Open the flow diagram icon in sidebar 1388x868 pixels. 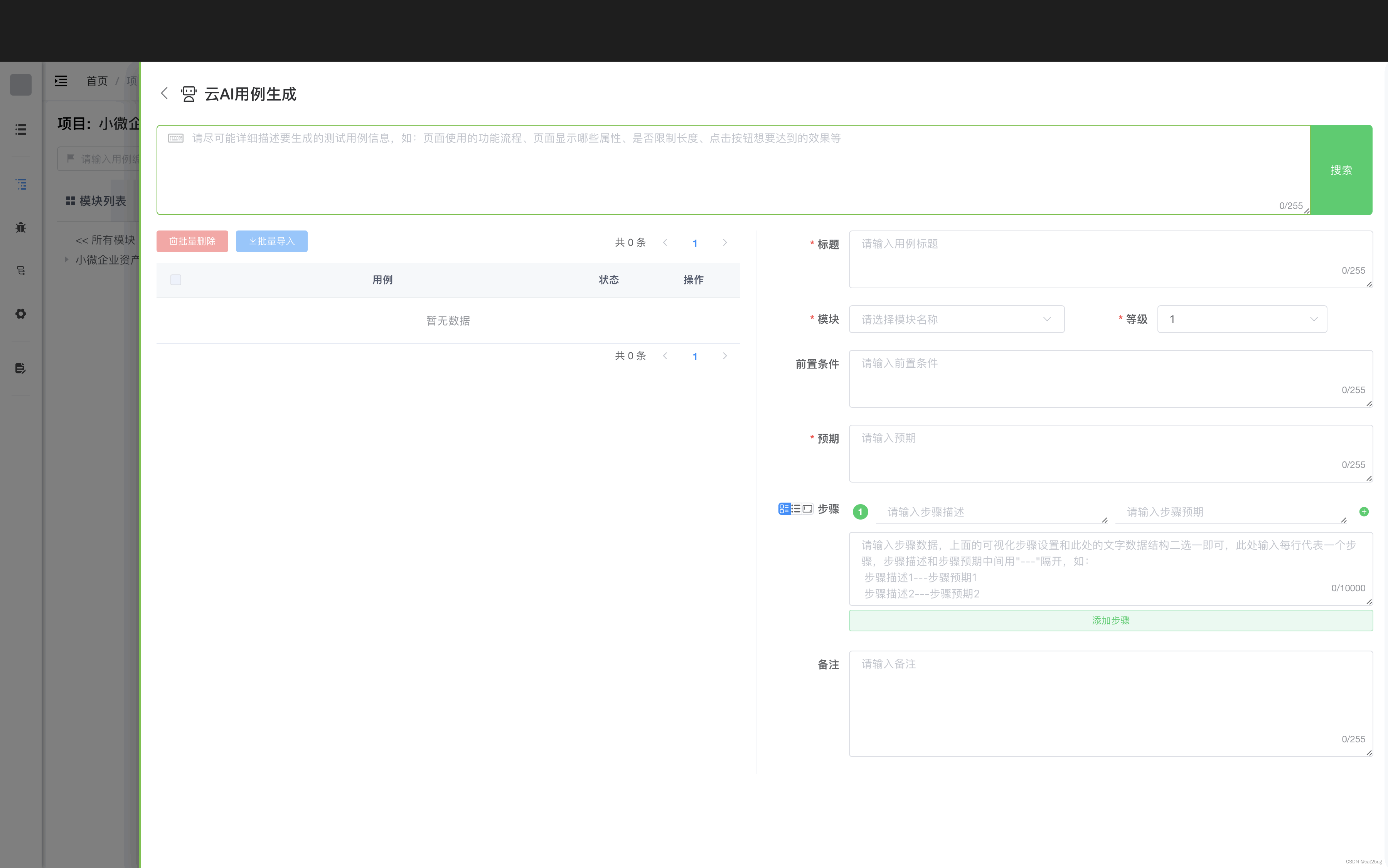[21, 271]
